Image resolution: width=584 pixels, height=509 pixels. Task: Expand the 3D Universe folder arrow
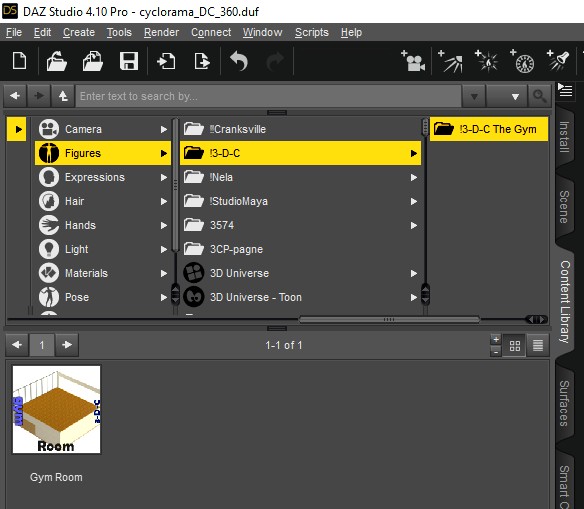pyautogui.click(x=413, y=273)
